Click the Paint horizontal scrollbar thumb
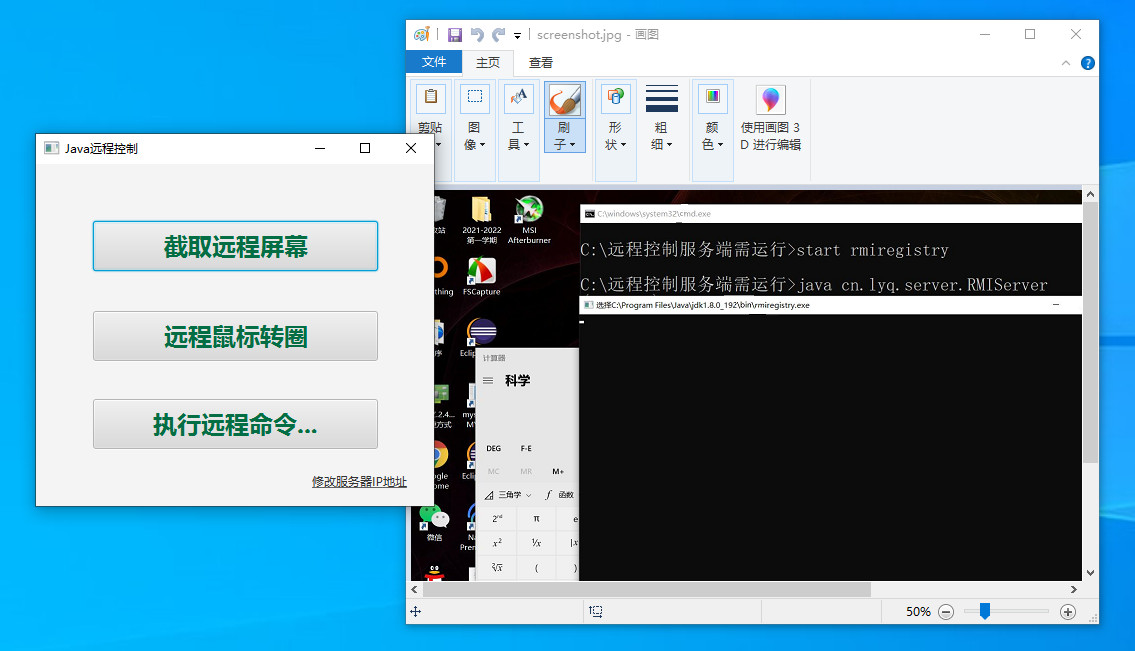Image resolution: width=1135 pixels, height=651 pixels. [646, 589]
